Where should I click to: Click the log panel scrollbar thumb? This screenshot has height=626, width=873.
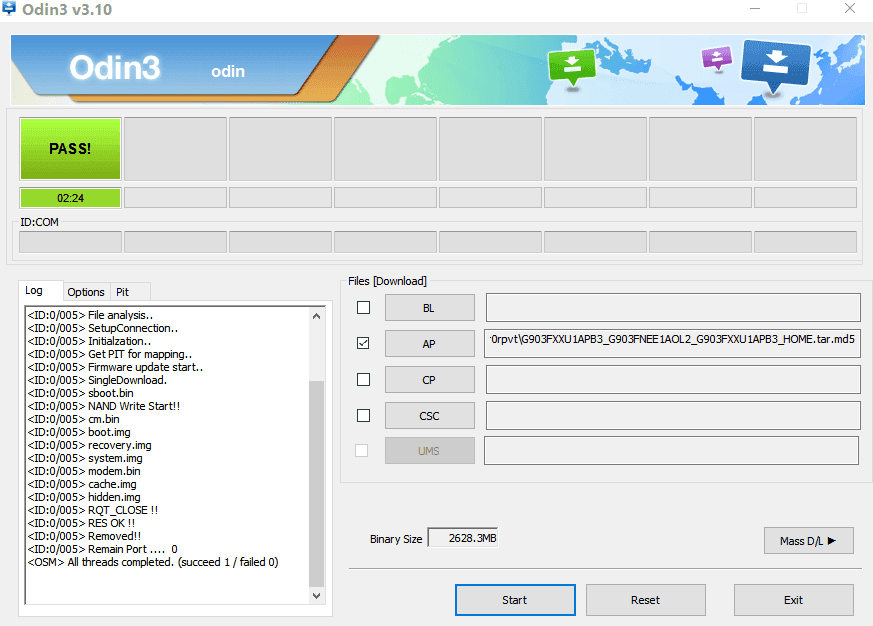(x=316, y=483)
